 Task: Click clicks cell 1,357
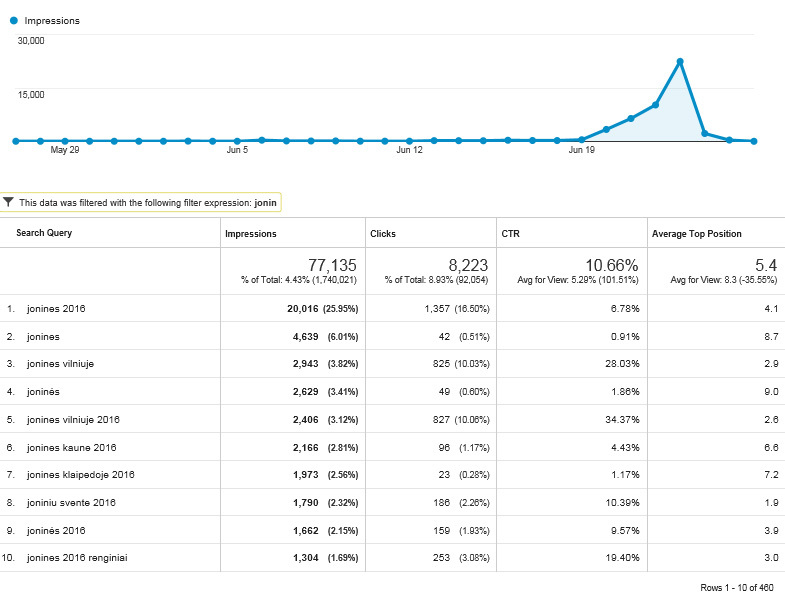tap(437, 309)
